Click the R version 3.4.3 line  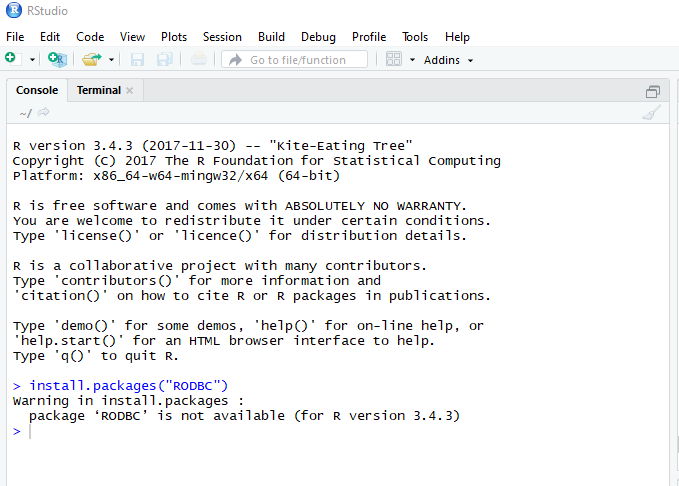click(x=213, y=146)
